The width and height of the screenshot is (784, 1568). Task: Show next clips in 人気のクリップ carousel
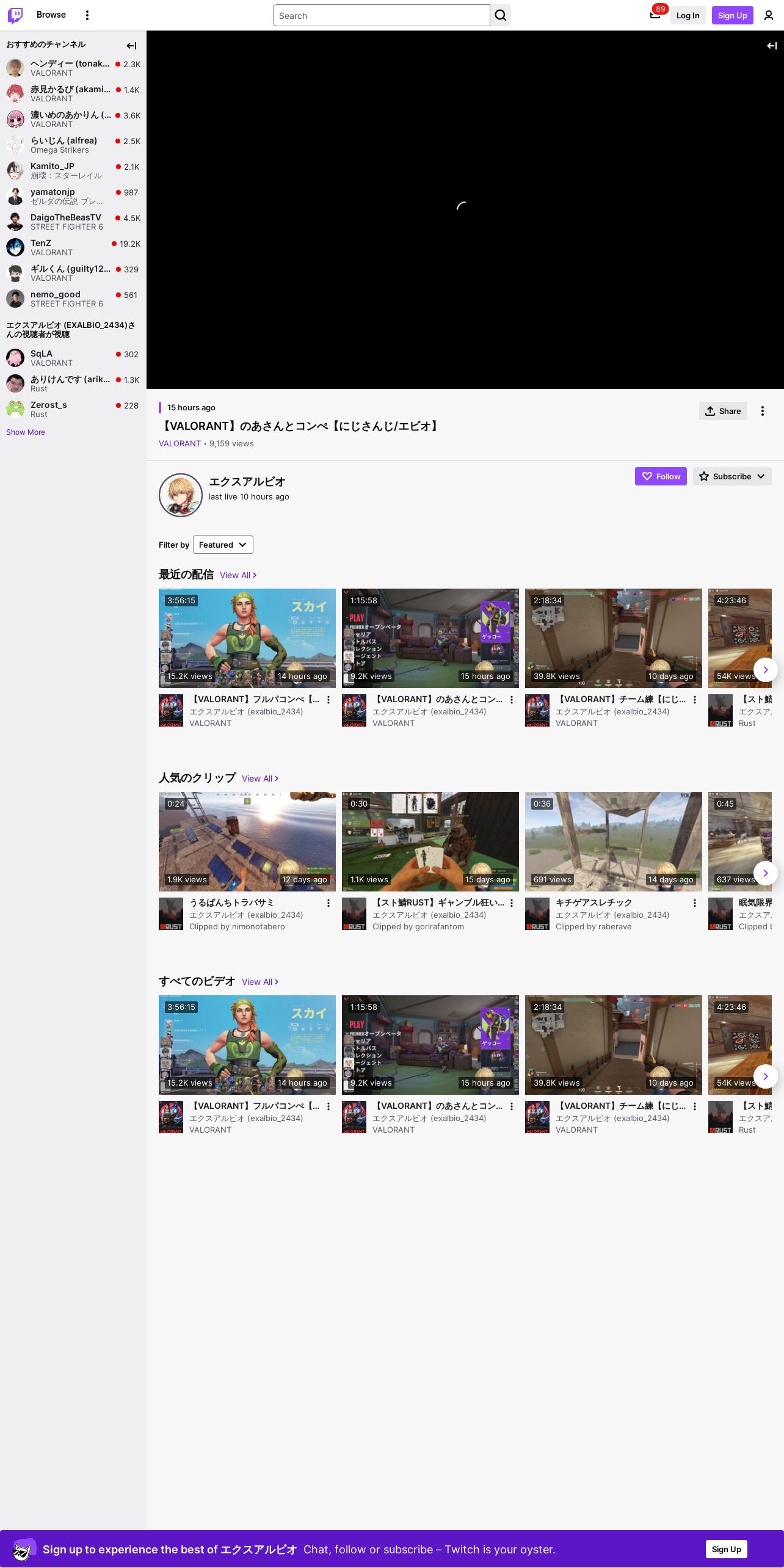(766, 873)
